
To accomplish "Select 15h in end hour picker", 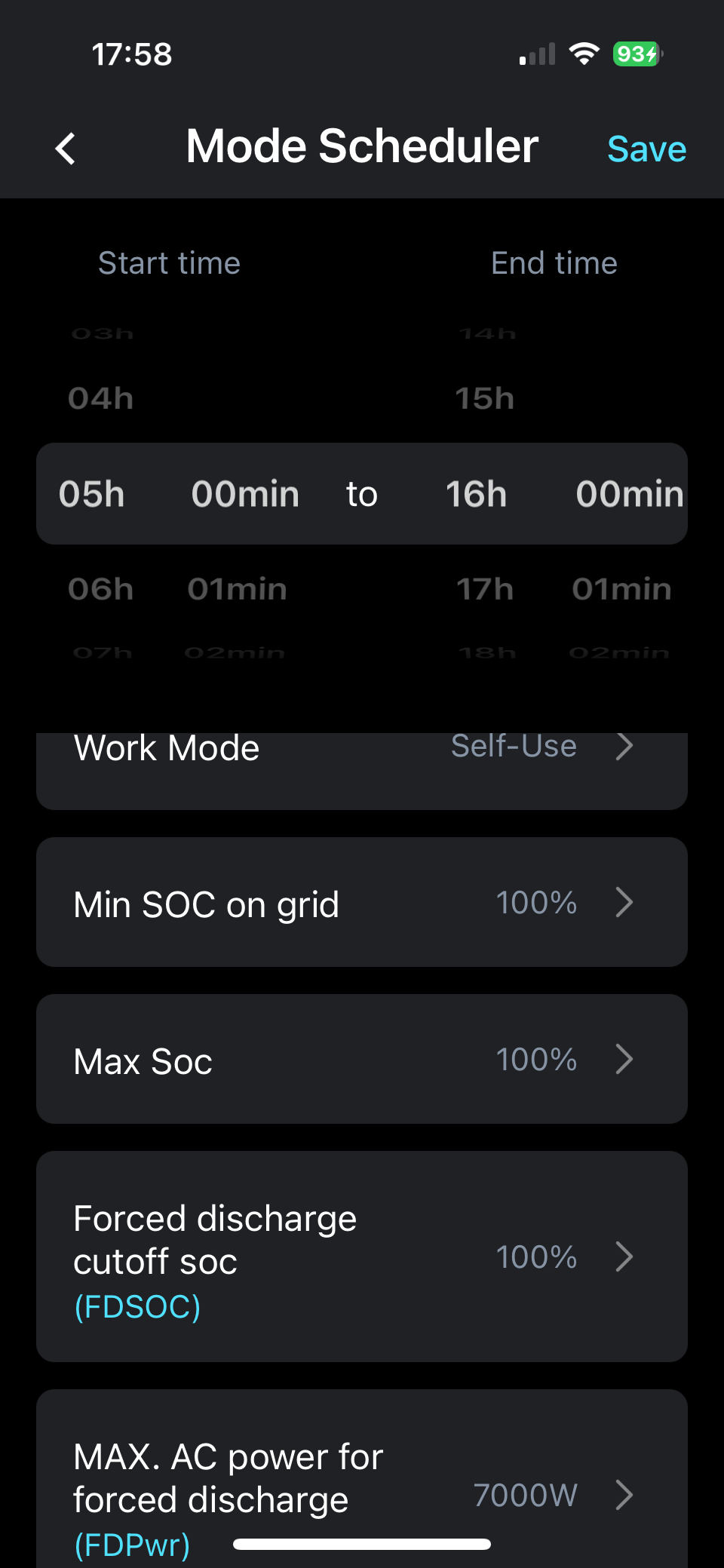I will click(x=484, y=398).
